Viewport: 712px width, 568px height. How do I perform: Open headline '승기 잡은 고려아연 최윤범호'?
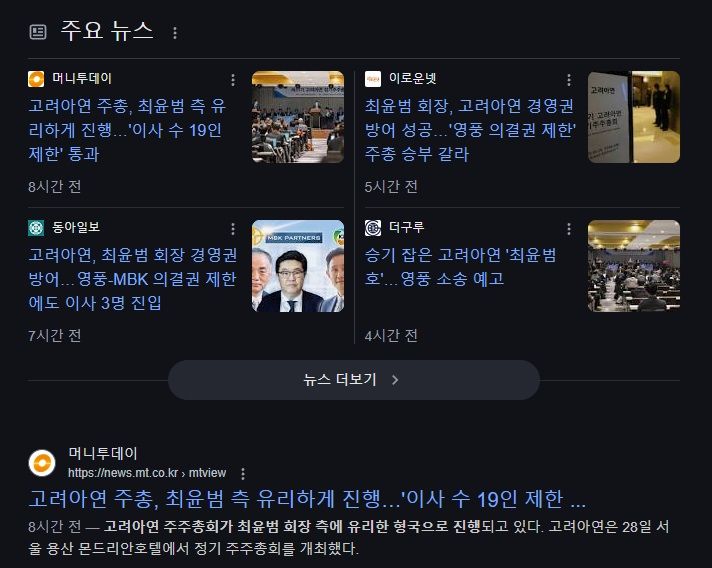pyautogui.click(x=460, y=267)
